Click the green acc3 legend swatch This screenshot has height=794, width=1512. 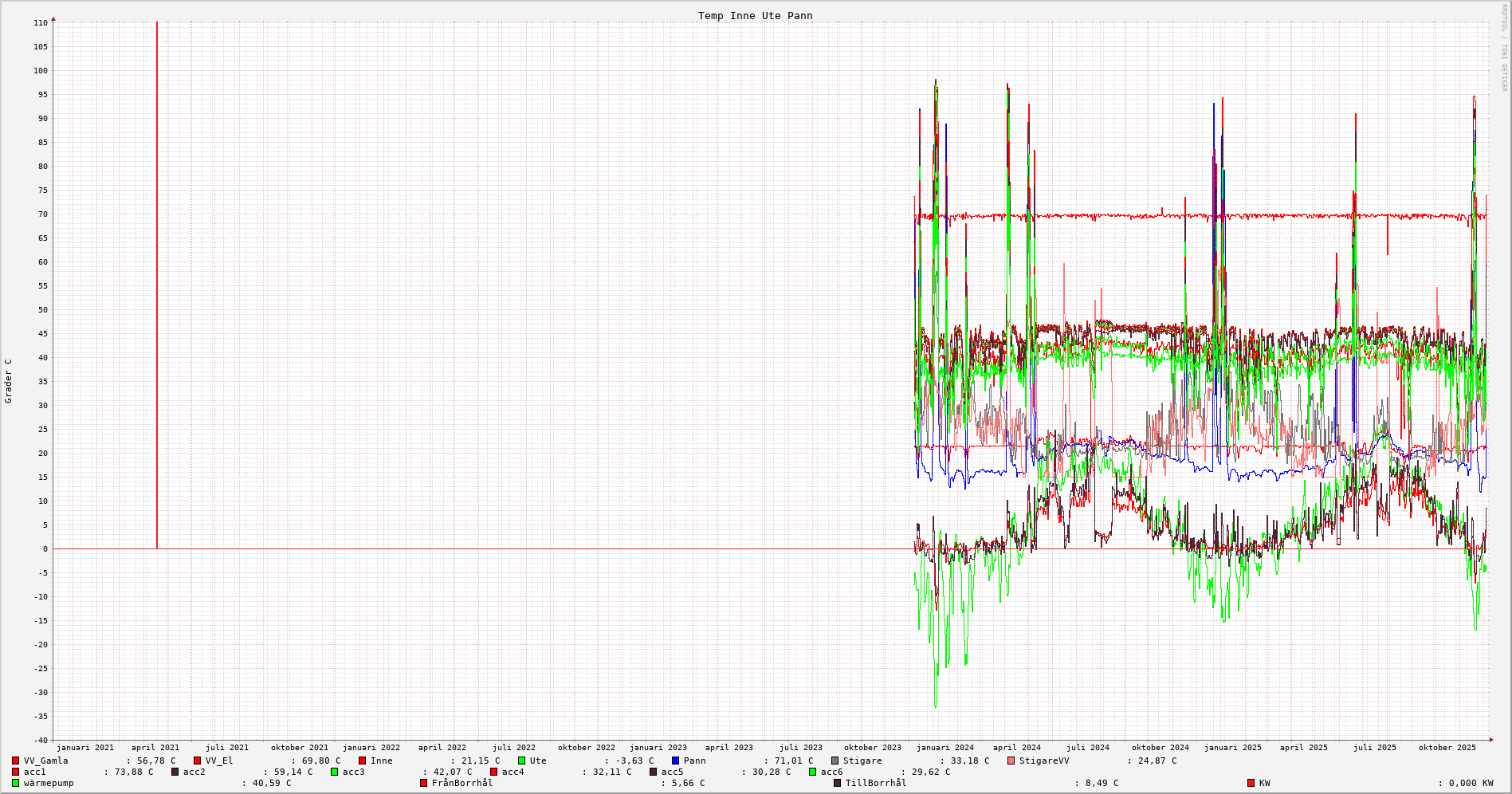[334, 772]
